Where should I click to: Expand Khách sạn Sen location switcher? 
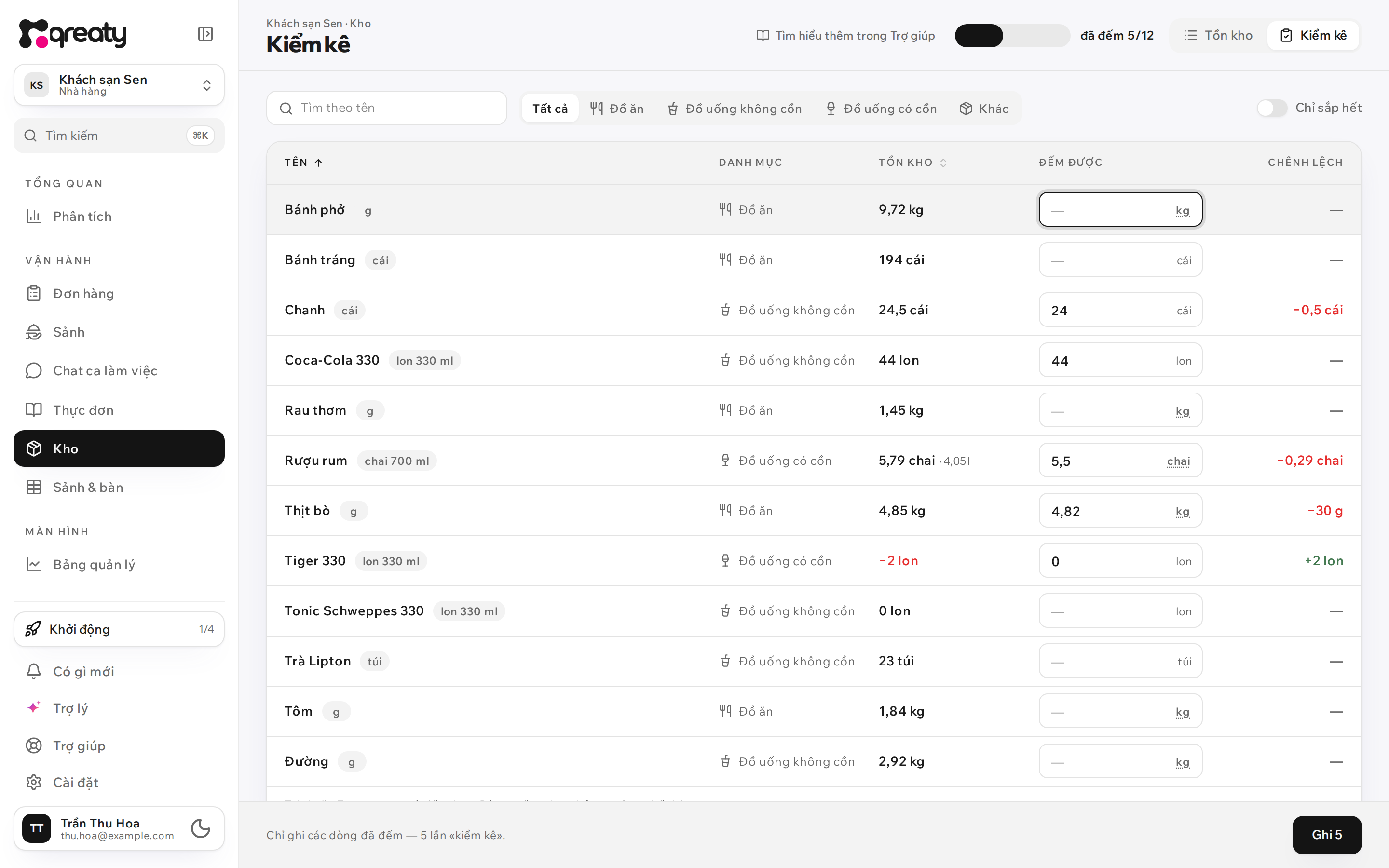coord(119,85)
